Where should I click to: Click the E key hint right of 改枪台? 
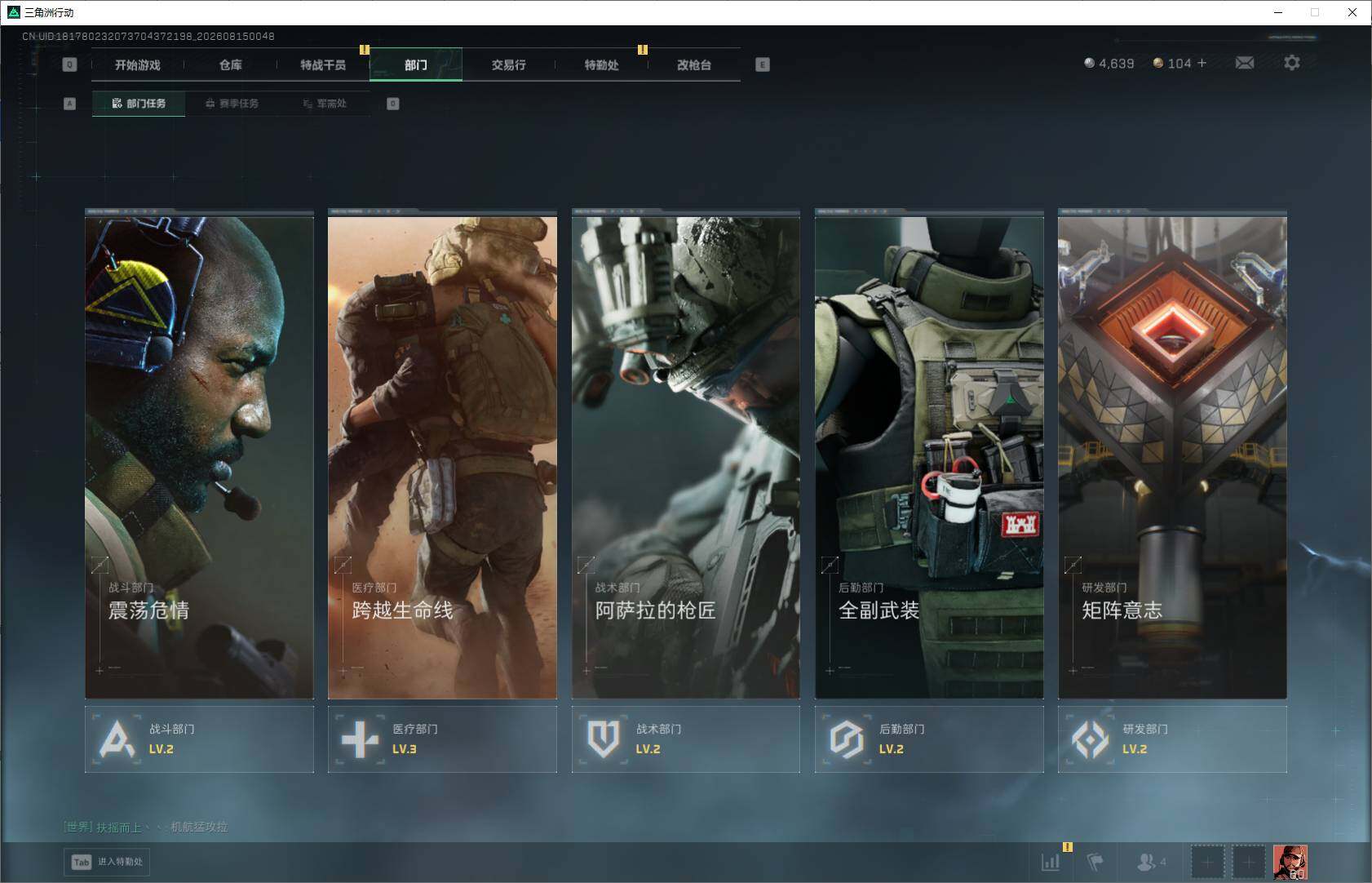[x=763, y=64]
